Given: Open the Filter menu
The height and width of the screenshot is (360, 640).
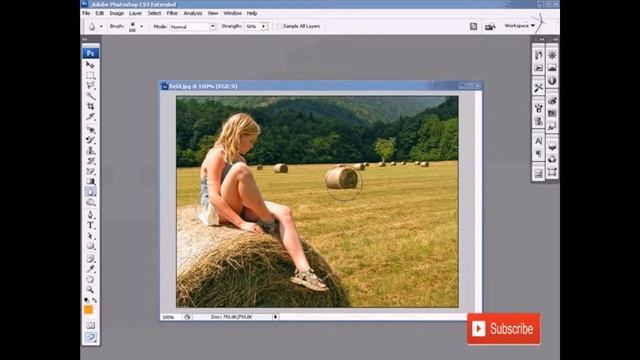Looking at the screenshot, I should tap(172, 13).
